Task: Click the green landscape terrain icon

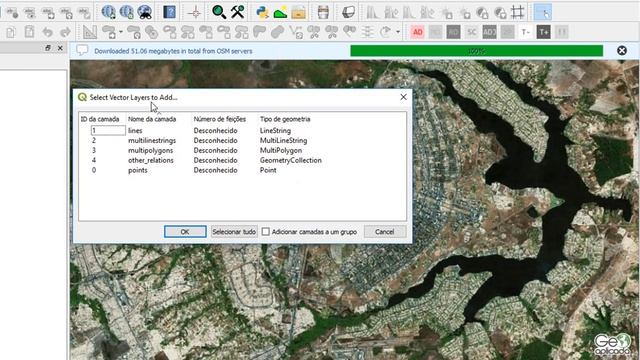Action: pos(280,13)
